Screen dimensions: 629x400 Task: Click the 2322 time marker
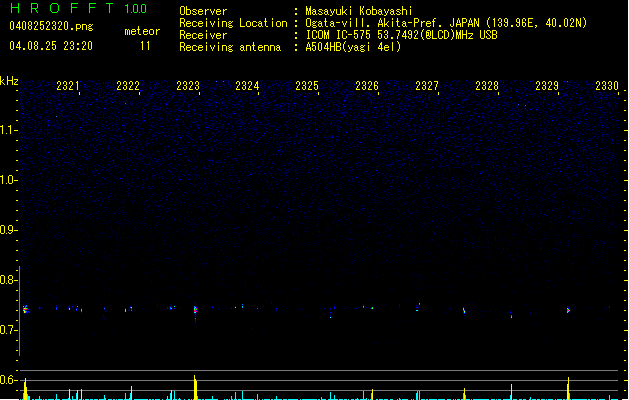(128, 86)
